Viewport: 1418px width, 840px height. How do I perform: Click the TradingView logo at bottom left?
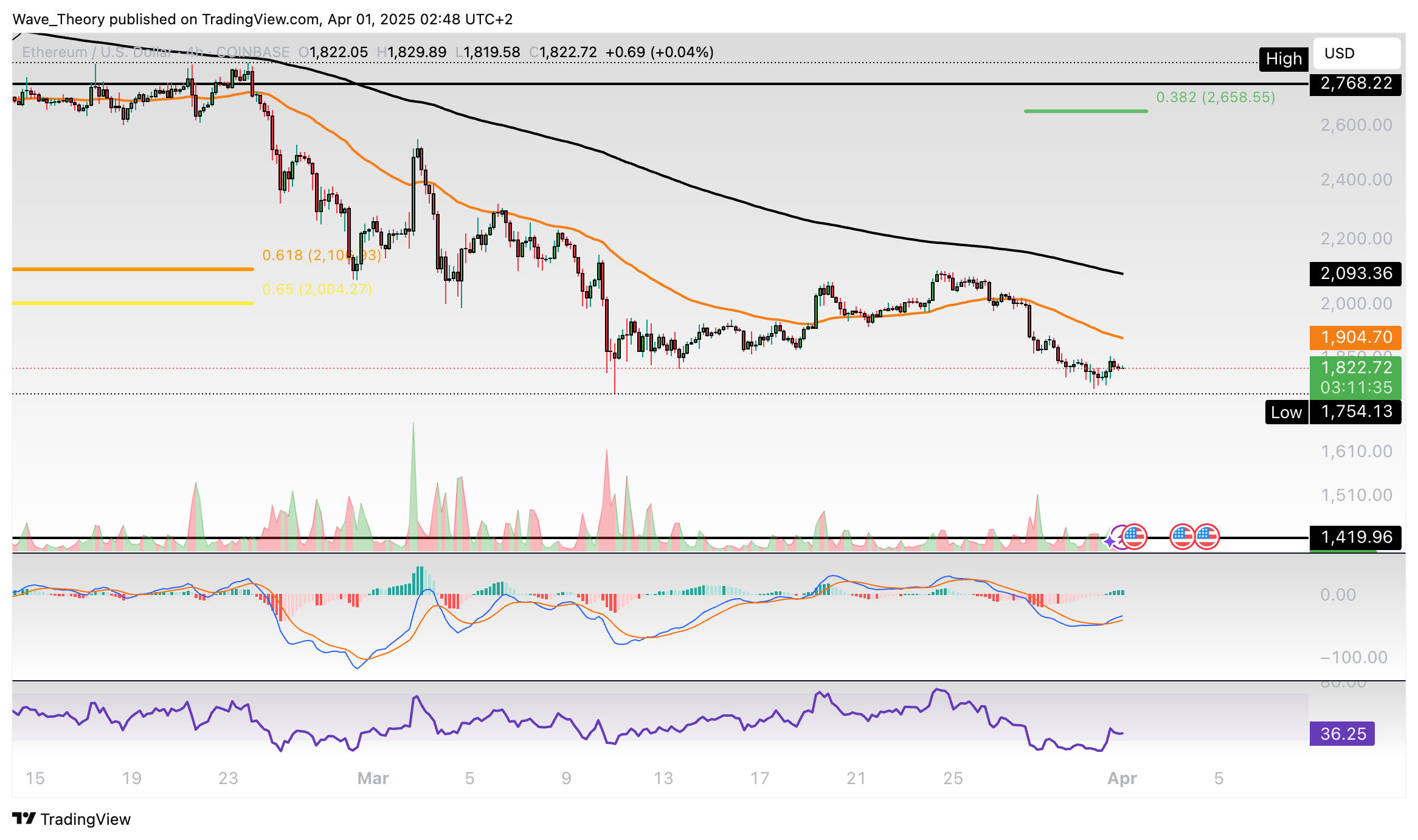coord(71,819)
